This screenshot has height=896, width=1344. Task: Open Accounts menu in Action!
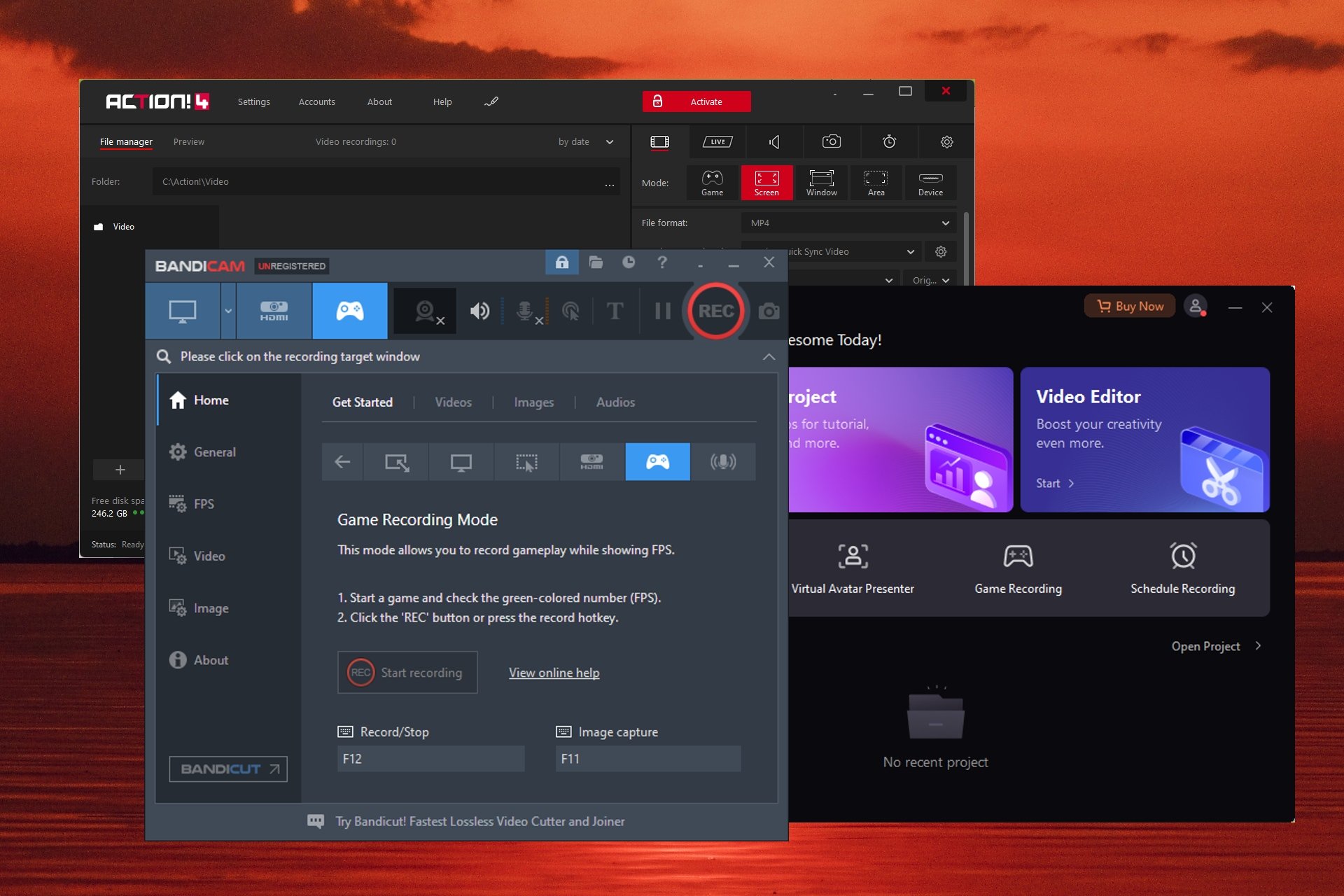(x=316, y=102)
